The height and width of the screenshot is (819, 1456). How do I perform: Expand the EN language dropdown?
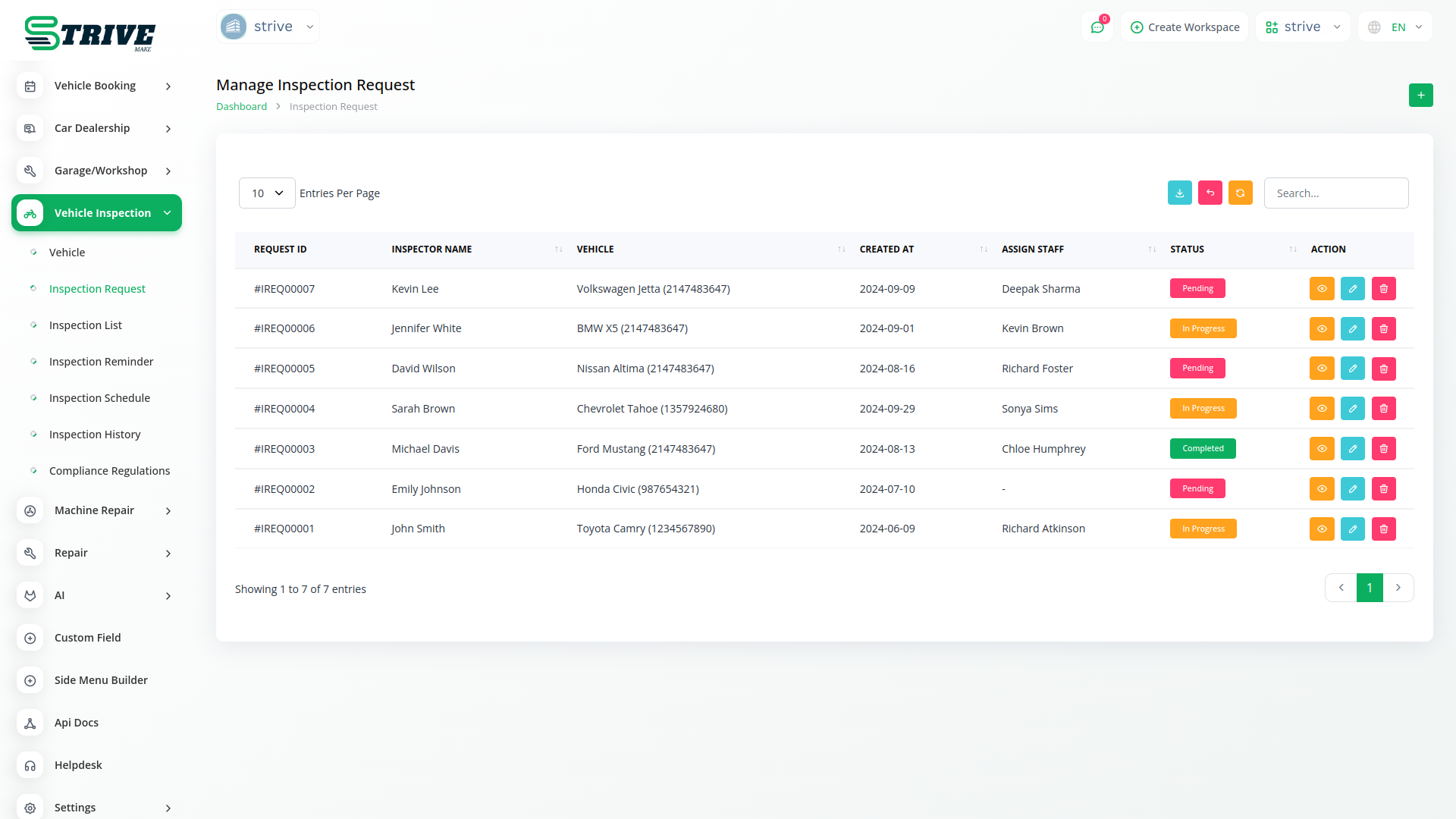(1395, 27)
